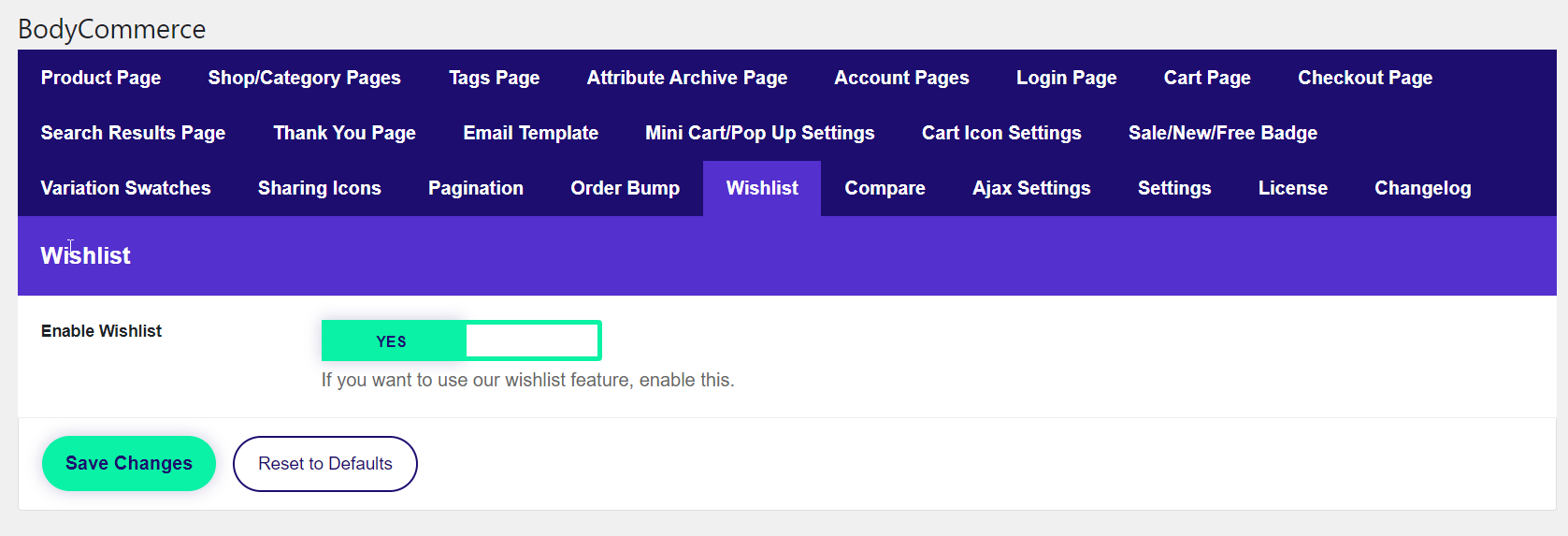This screenshot has height=536, width=1568.
Task: Open Account Pages settings tab
Action: (901, 78)
